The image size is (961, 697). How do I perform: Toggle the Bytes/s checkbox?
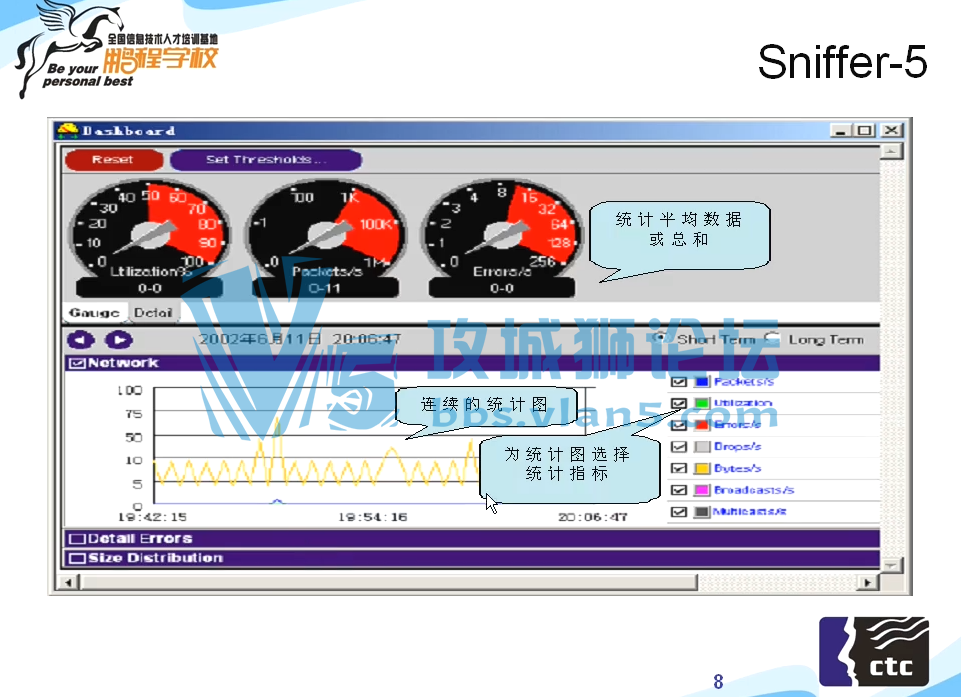678,468
